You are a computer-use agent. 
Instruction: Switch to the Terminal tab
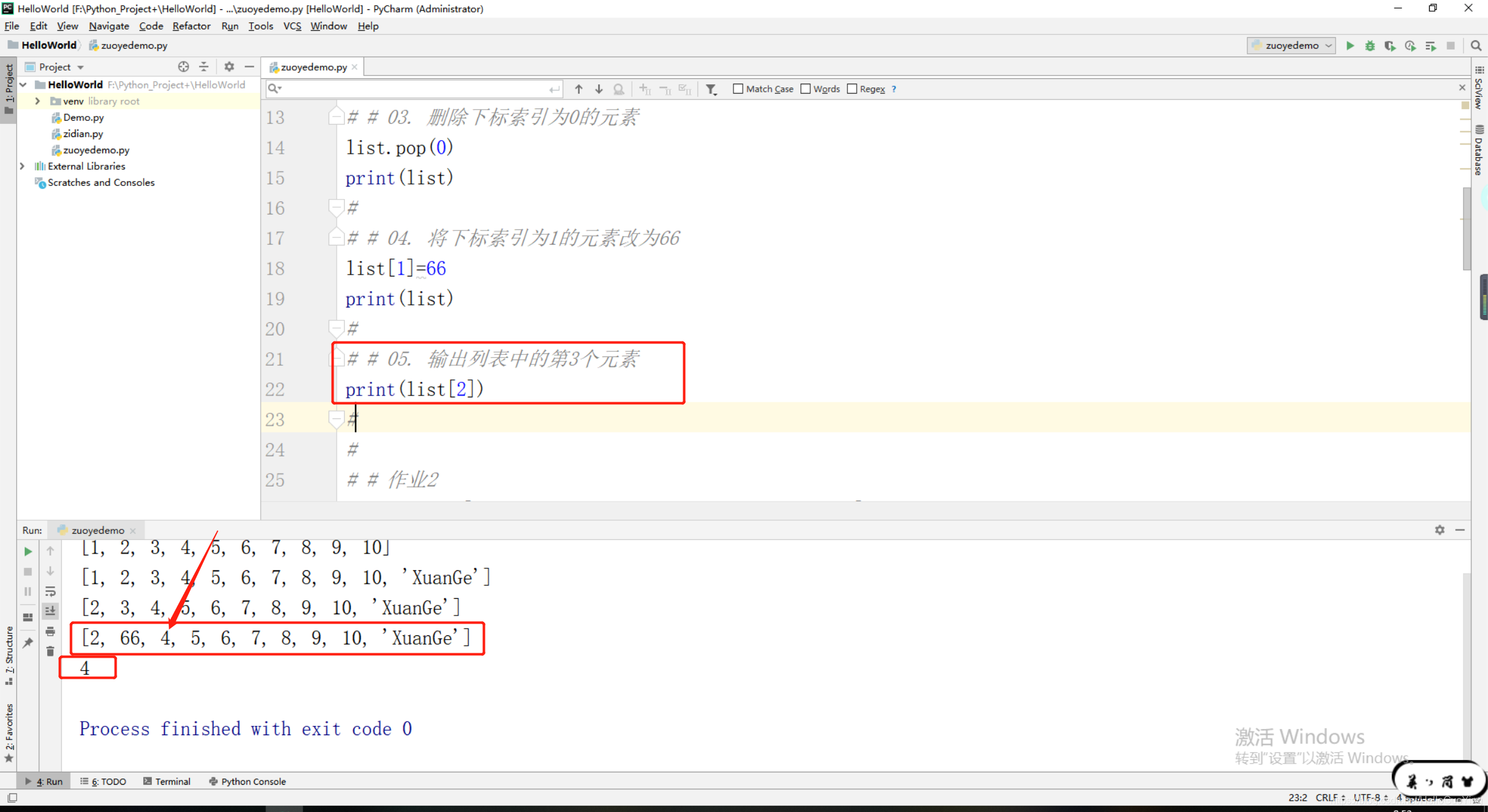(x=167, y=781)
